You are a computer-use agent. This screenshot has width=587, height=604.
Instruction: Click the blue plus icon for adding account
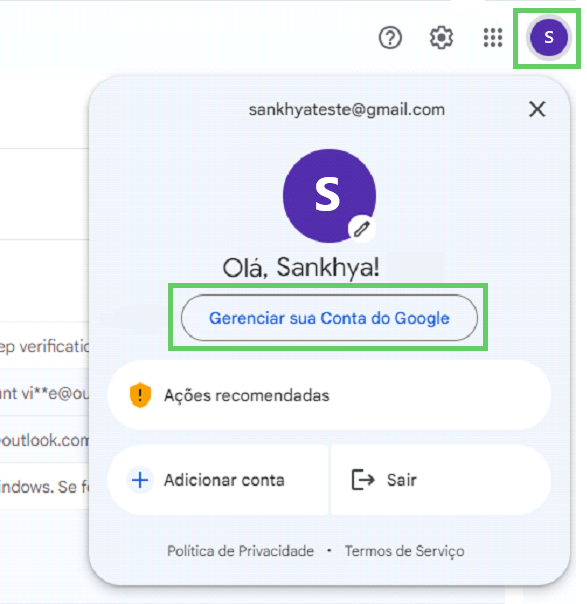pos(140,480)
